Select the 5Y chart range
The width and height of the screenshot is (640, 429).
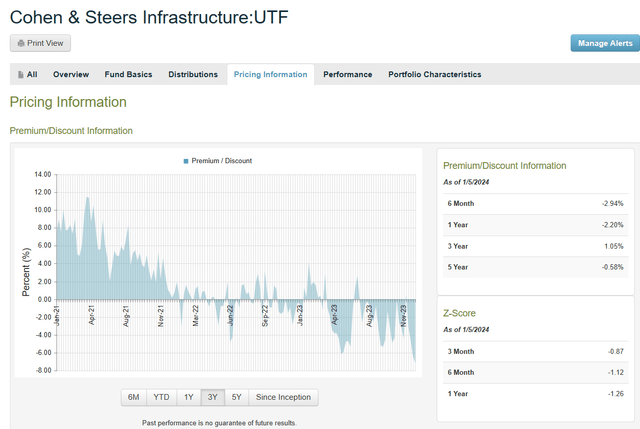[237, 397]
